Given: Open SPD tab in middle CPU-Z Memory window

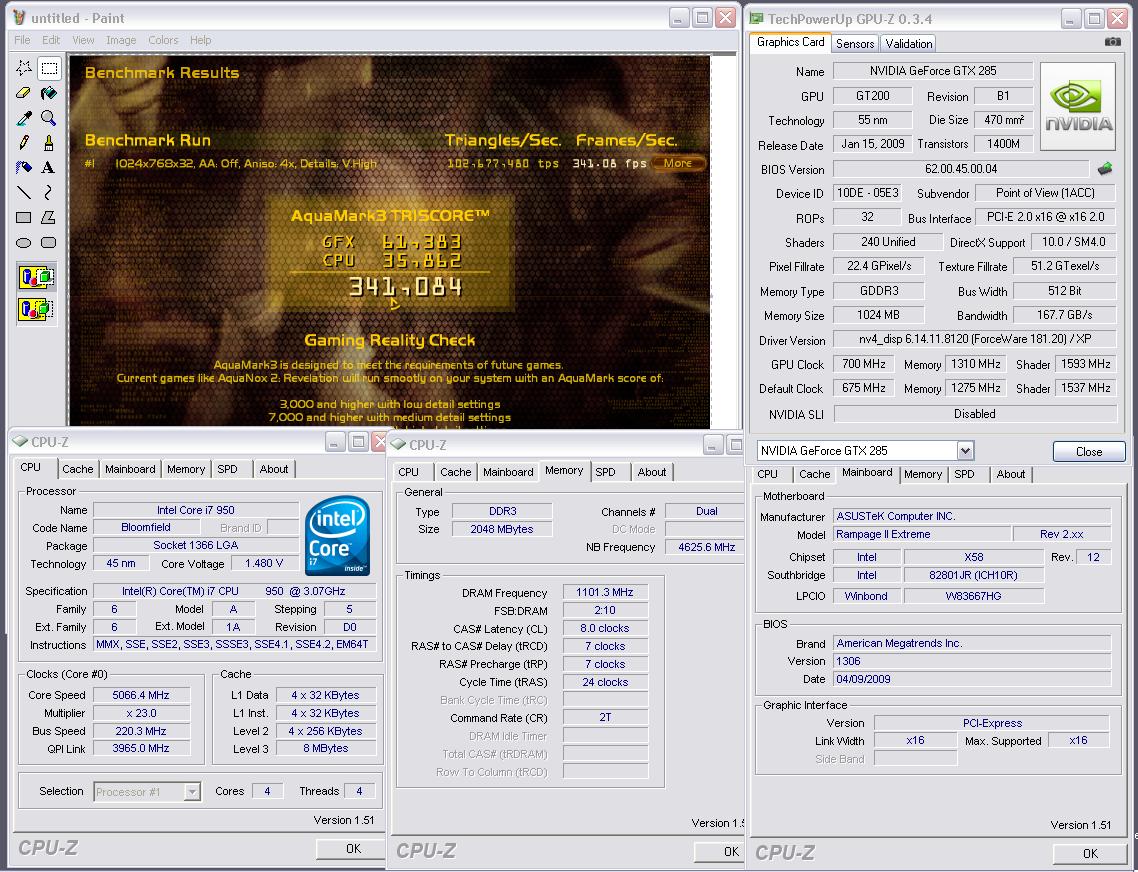Looking at the screenshot, I should tap(605, 472).
